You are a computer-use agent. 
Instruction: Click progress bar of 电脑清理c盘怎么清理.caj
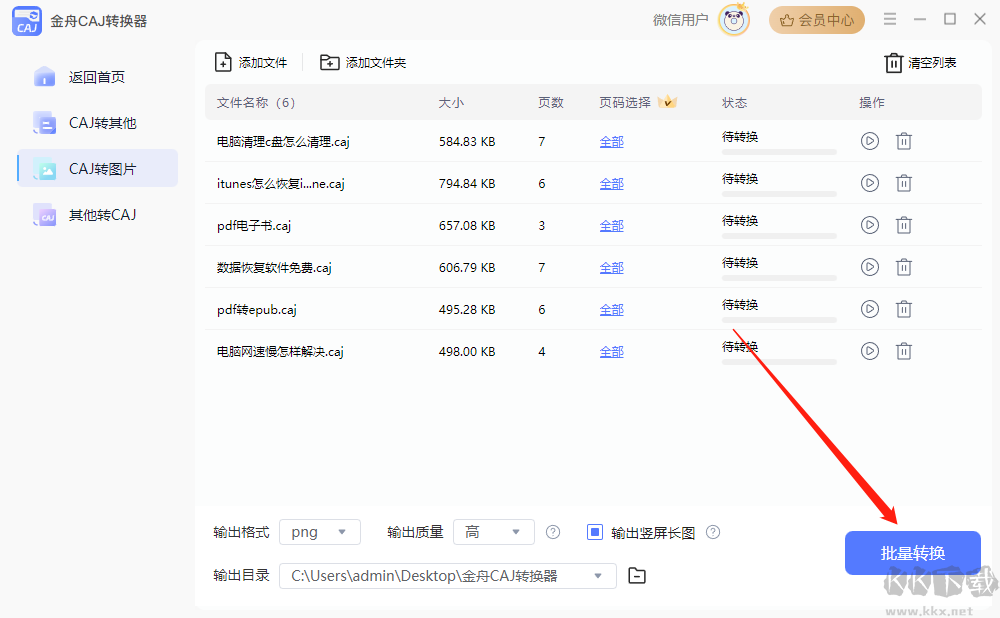779,152
